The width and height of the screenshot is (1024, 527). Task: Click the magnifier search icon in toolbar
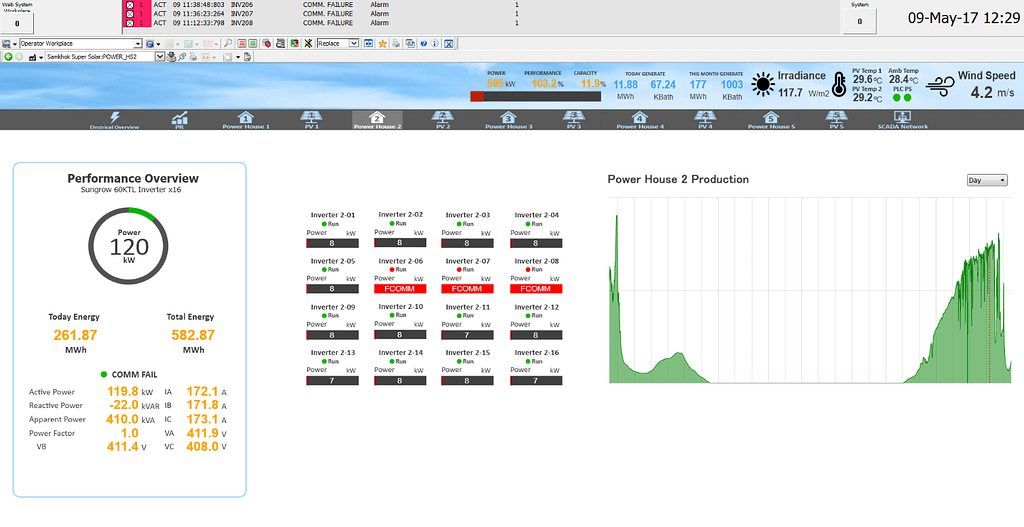(x=228, y=44)
